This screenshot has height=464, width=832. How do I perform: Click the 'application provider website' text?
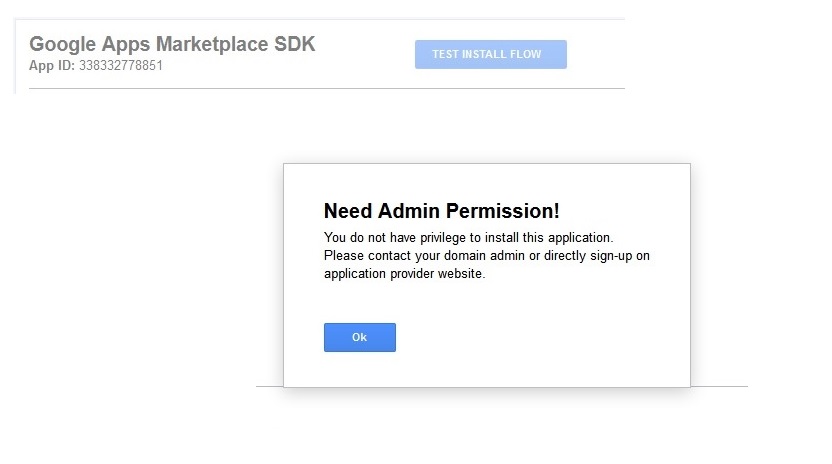[x=404, y=274]
